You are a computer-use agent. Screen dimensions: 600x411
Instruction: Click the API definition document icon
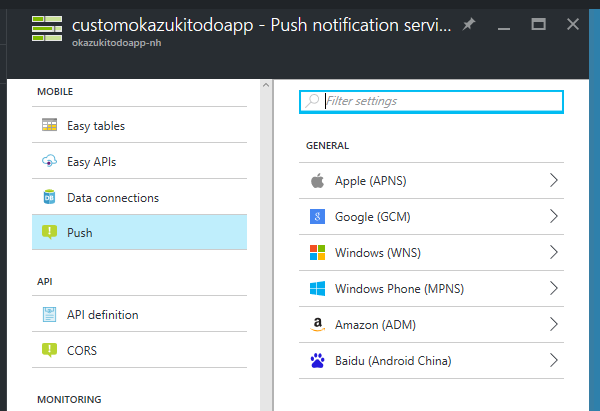click(49, 315)
